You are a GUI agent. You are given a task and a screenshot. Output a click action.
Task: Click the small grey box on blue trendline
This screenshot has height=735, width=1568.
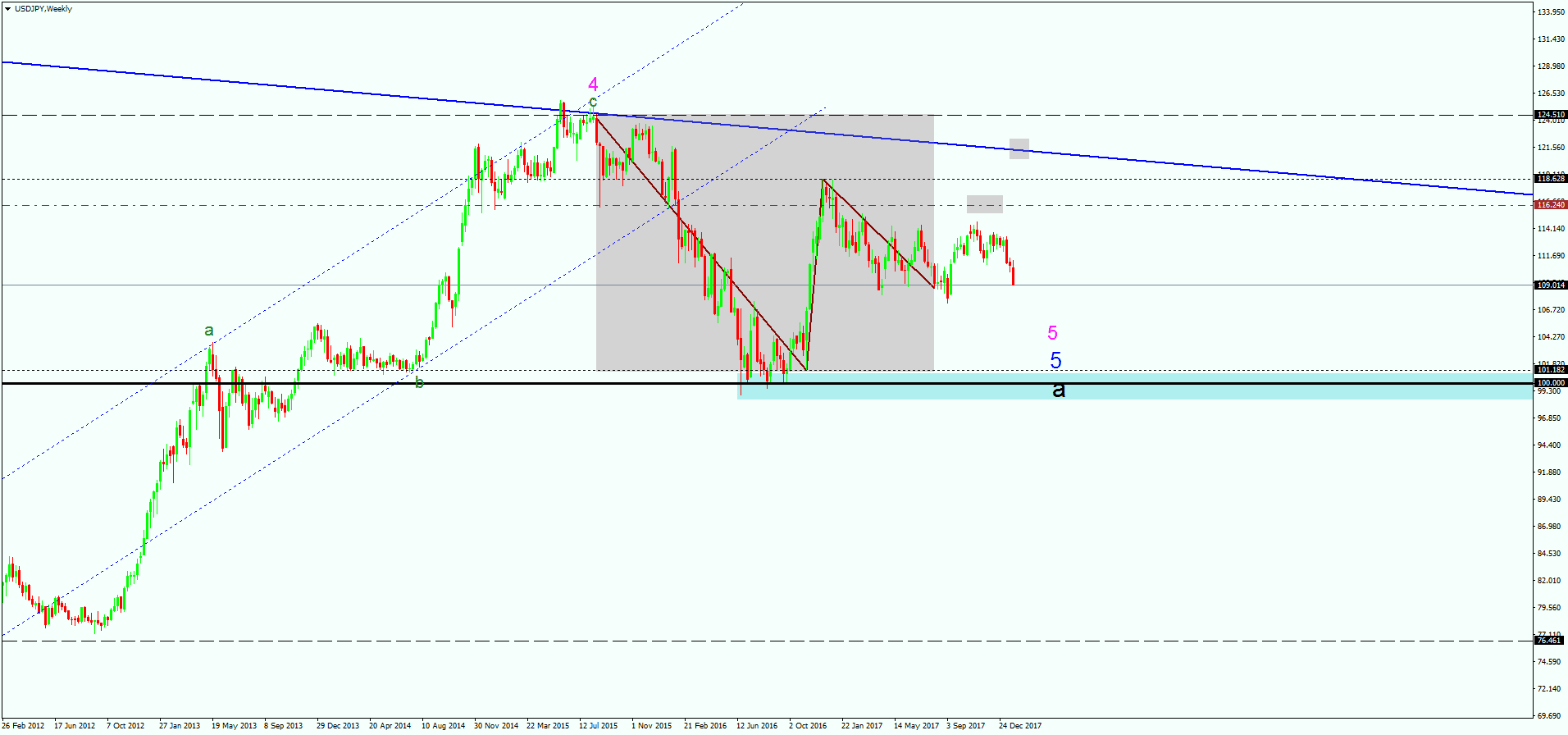(1019, 148)
